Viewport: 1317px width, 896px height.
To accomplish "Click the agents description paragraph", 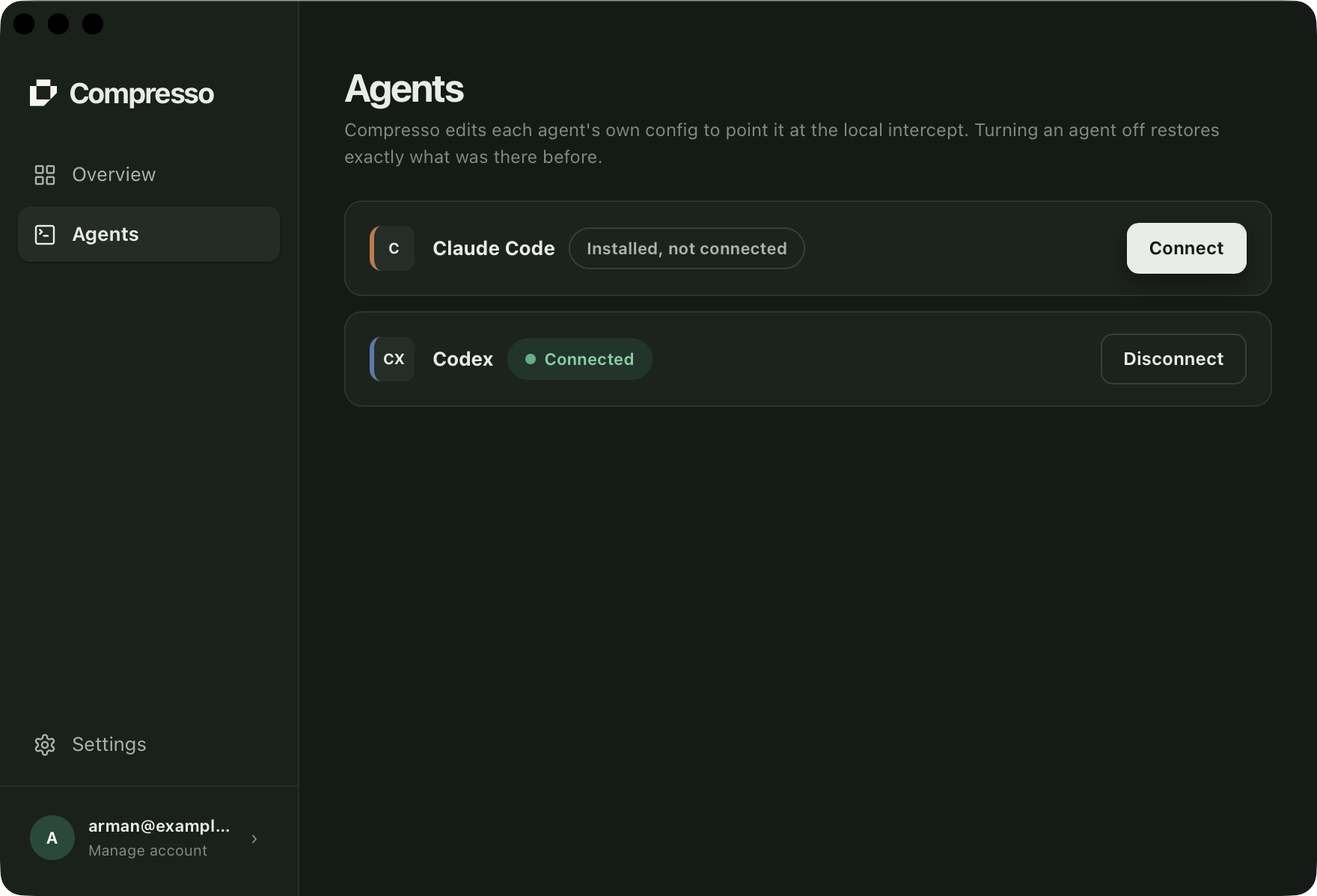I will 782,144.
